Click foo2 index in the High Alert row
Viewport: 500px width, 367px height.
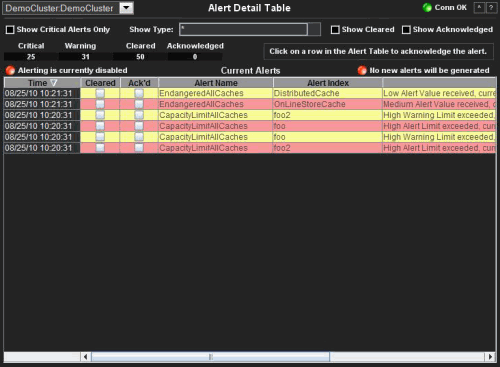[x=328, y=148]
